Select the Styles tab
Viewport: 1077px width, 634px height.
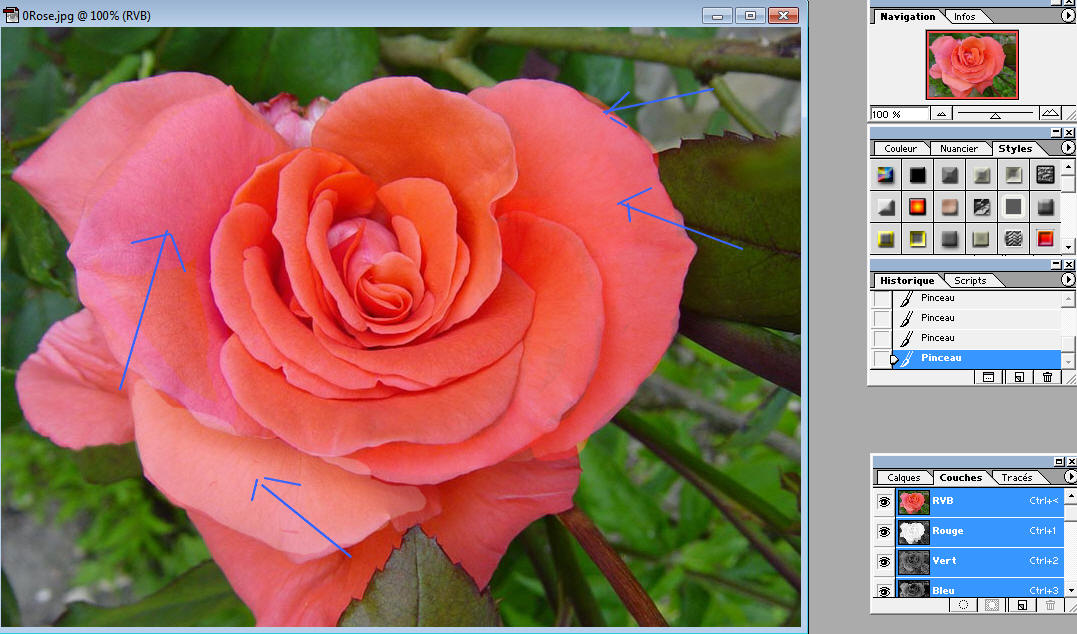[1015, 148]
